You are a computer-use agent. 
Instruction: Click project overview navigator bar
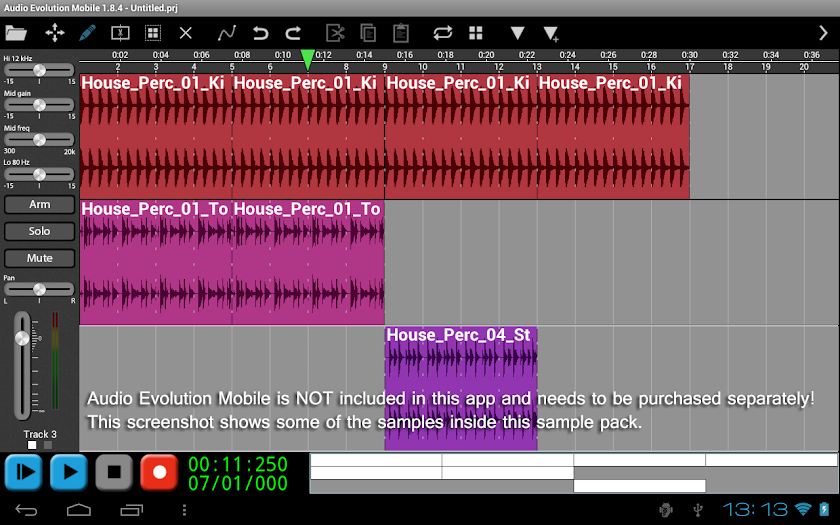tap(574, 473)
